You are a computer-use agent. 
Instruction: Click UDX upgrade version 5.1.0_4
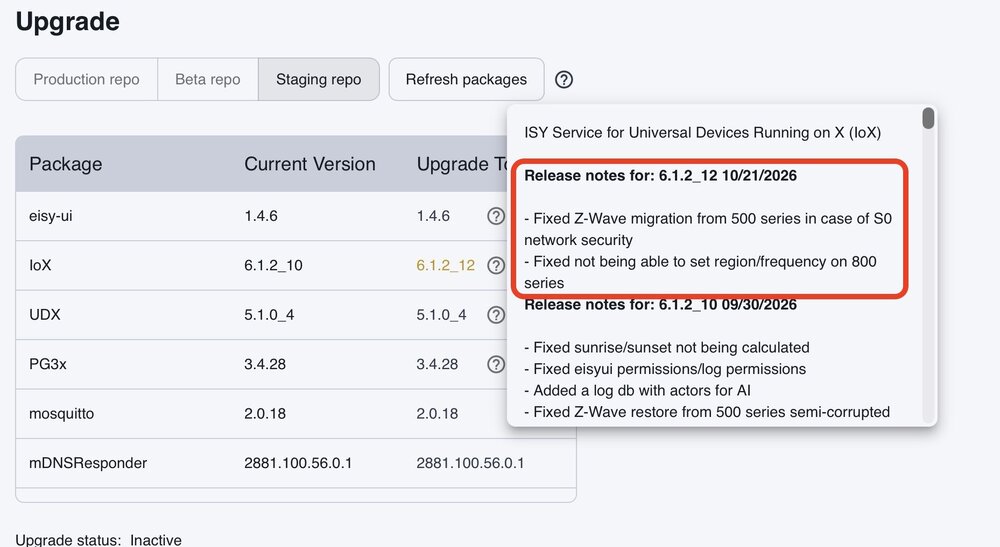pos(441,315)
